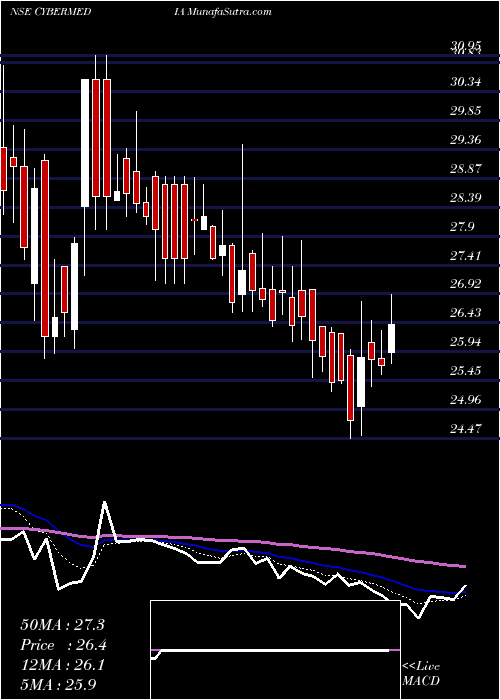Click the IA MunafaSutra.com watermark label
This screenshot has width=500, height=700.
(x=223, y=12)
